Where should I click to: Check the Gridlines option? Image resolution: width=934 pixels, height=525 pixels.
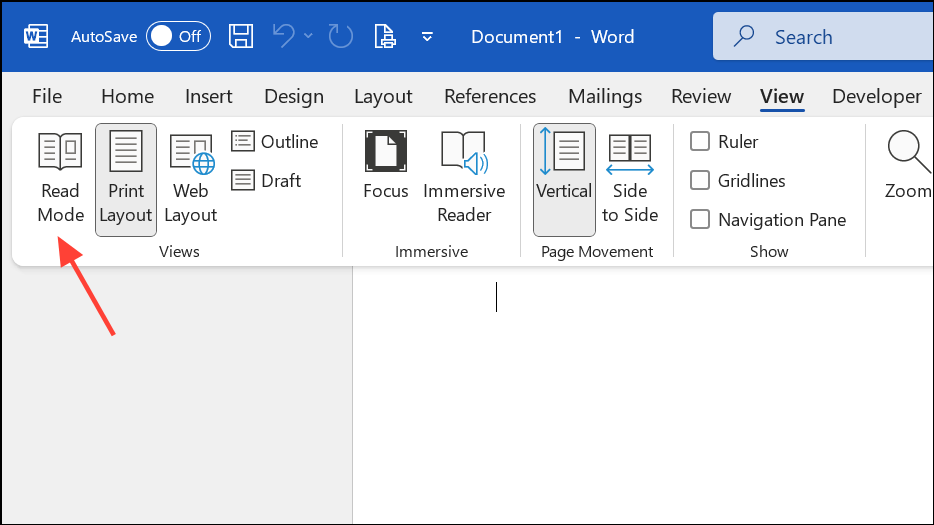pos(701,181)
